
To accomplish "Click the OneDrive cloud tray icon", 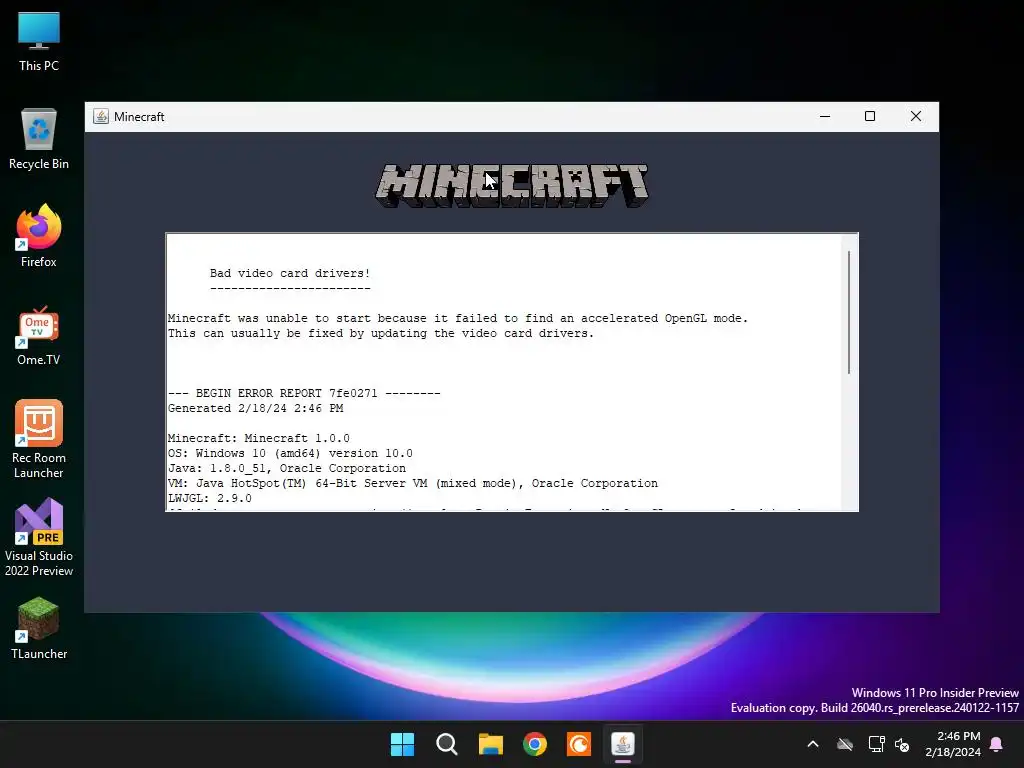I will point(845,744).
